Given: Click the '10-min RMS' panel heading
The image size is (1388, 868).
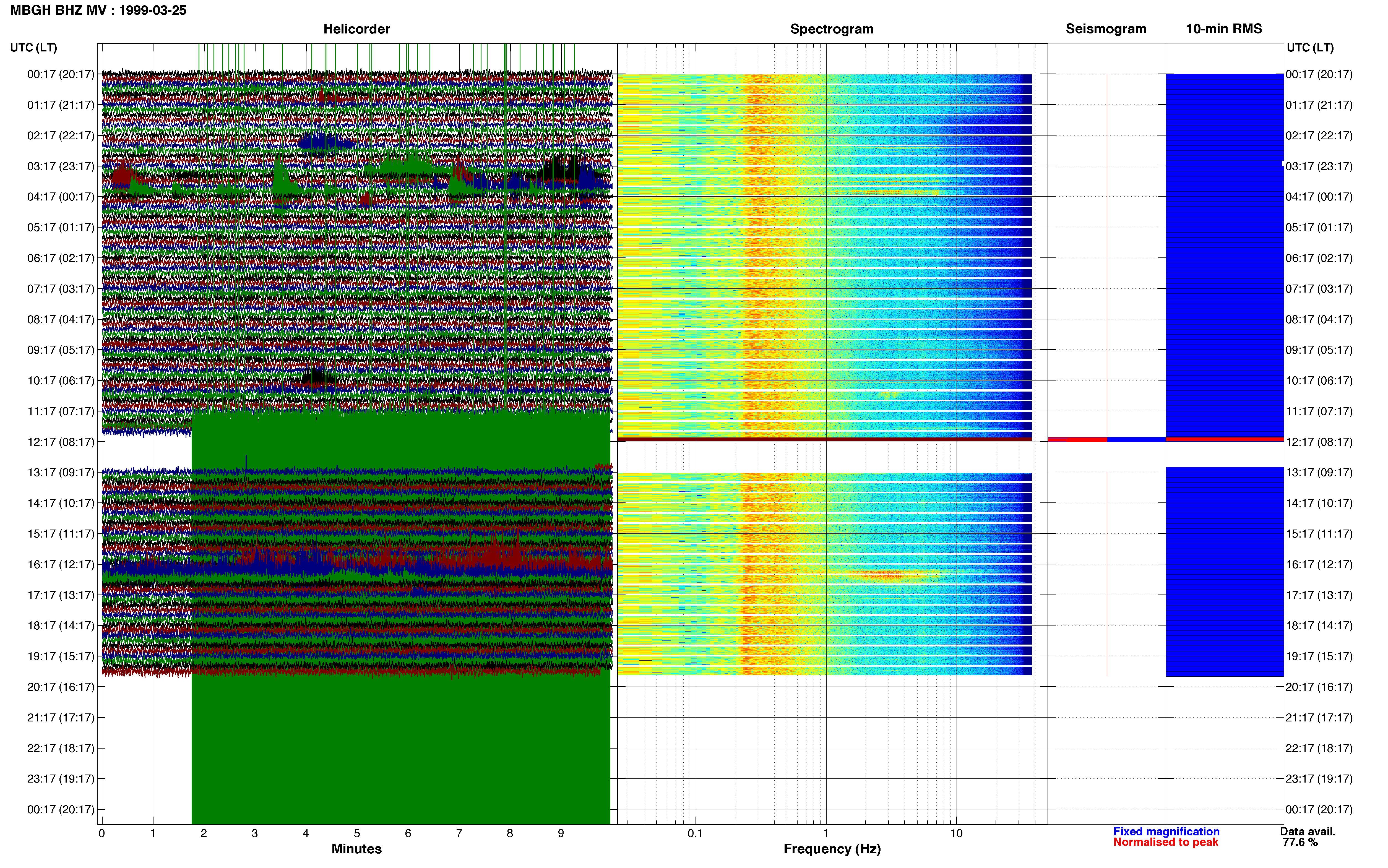Looking at the screenshot, I should (x=1224, y=29).
